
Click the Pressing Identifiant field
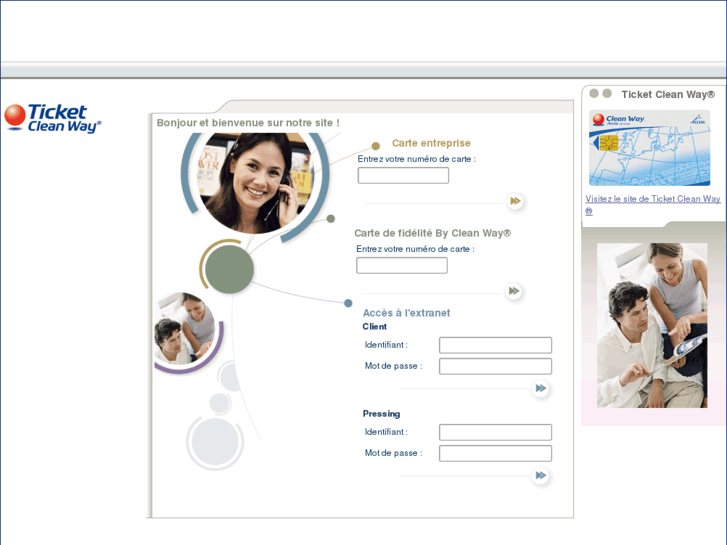click(x=495, y=432)
